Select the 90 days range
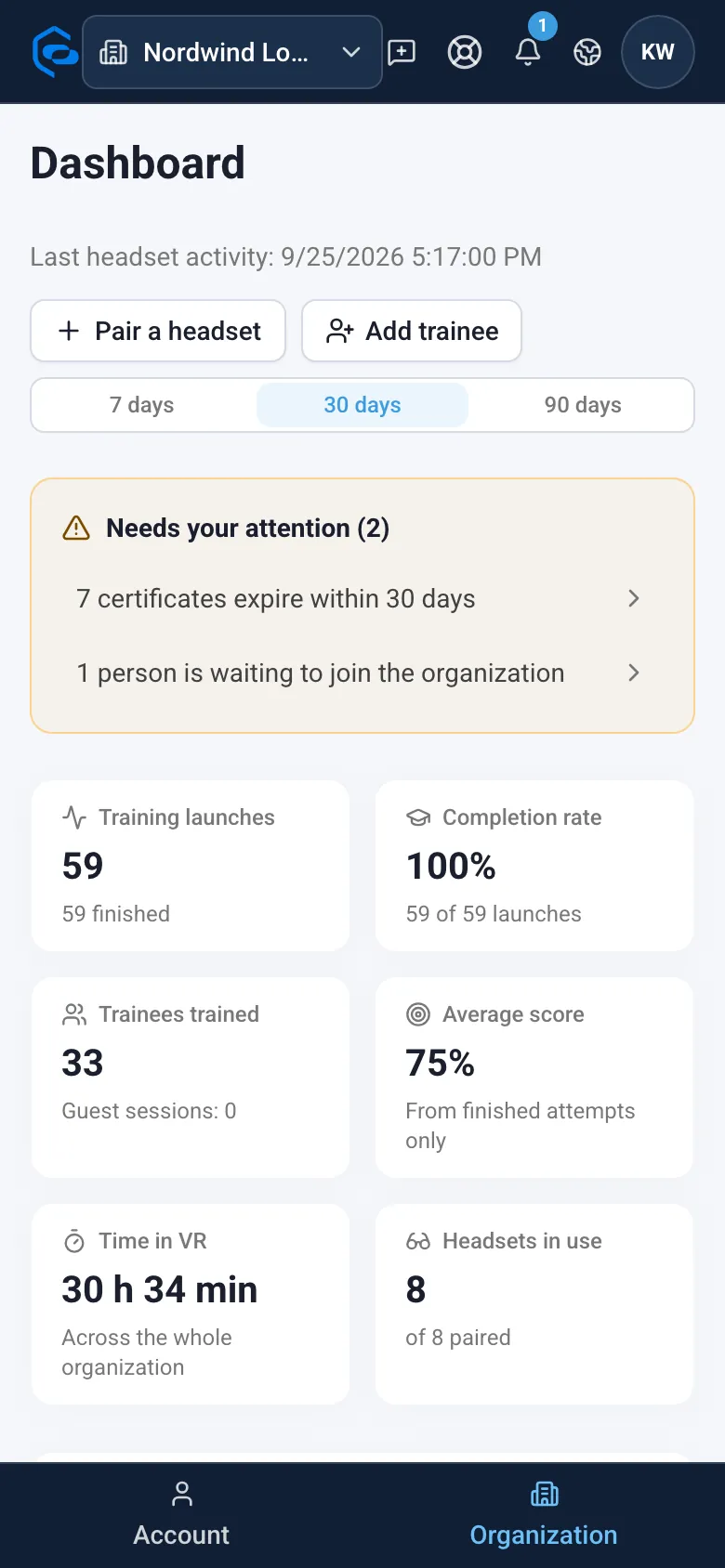This screenshot has height=1568, width=725. [583, 405]
